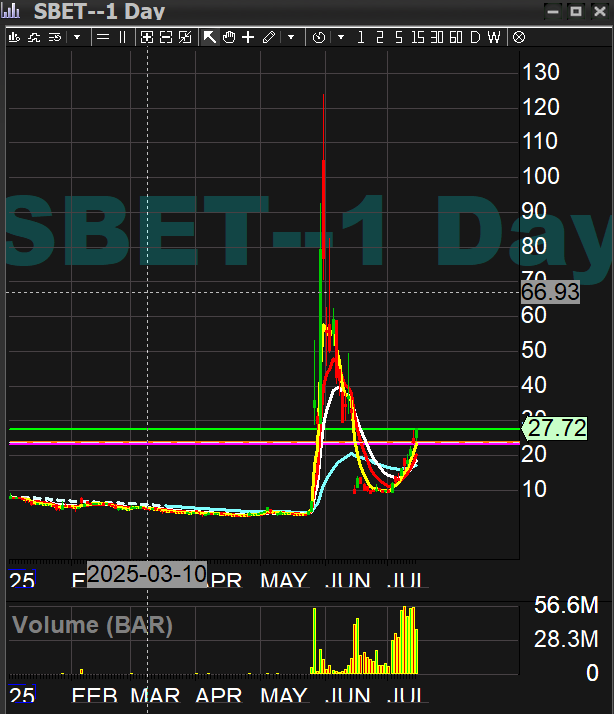Click the Volume (BAR) label
The height and width of the screenshot is (714, 614).
[92, 625]
